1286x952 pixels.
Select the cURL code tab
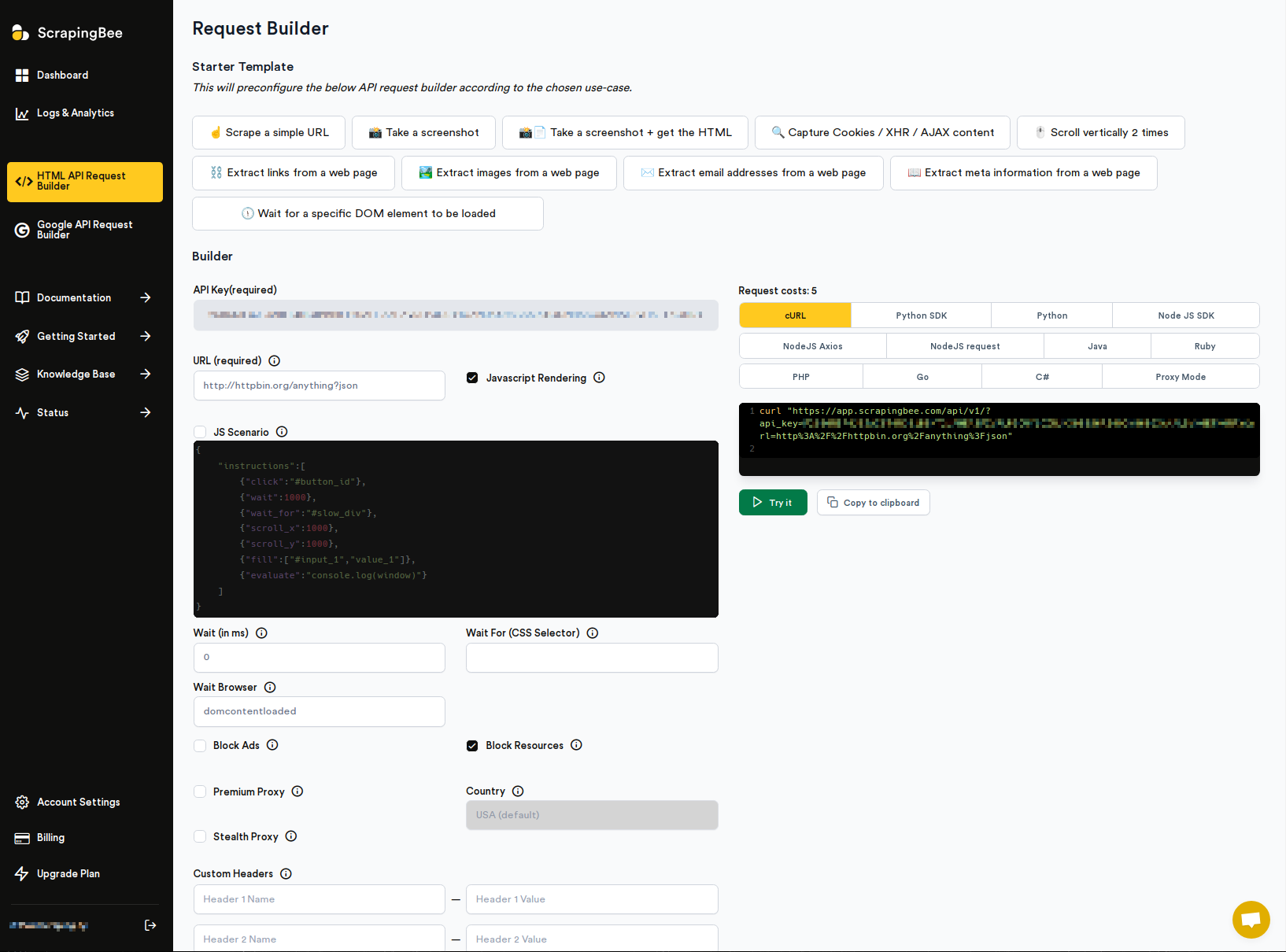795,315
